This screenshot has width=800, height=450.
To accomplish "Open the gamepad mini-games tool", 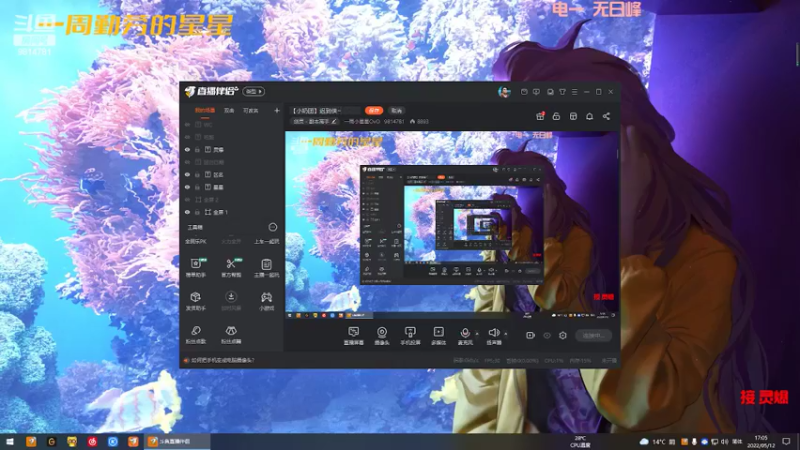I will pos(266,301).
